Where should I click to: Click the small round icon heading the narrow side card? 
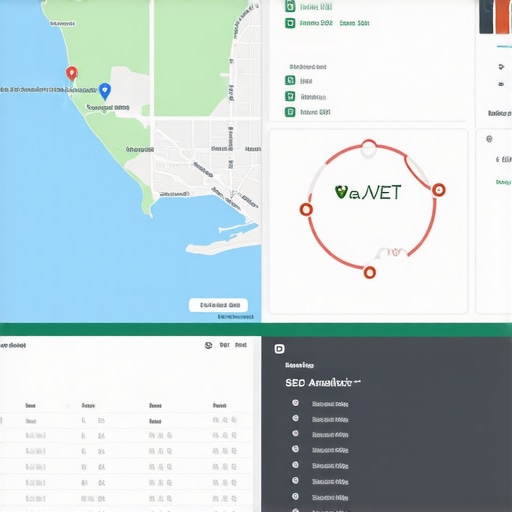pyautogui.click(x=489, y=139)
